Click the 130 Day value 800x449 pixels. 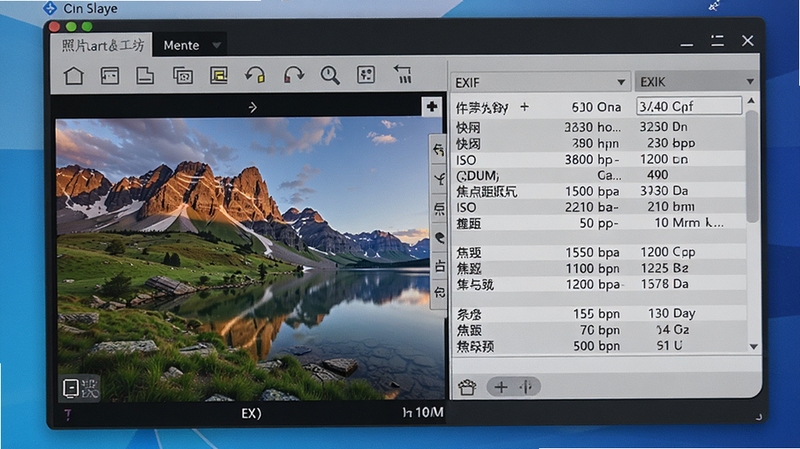[x=672, y=313]
